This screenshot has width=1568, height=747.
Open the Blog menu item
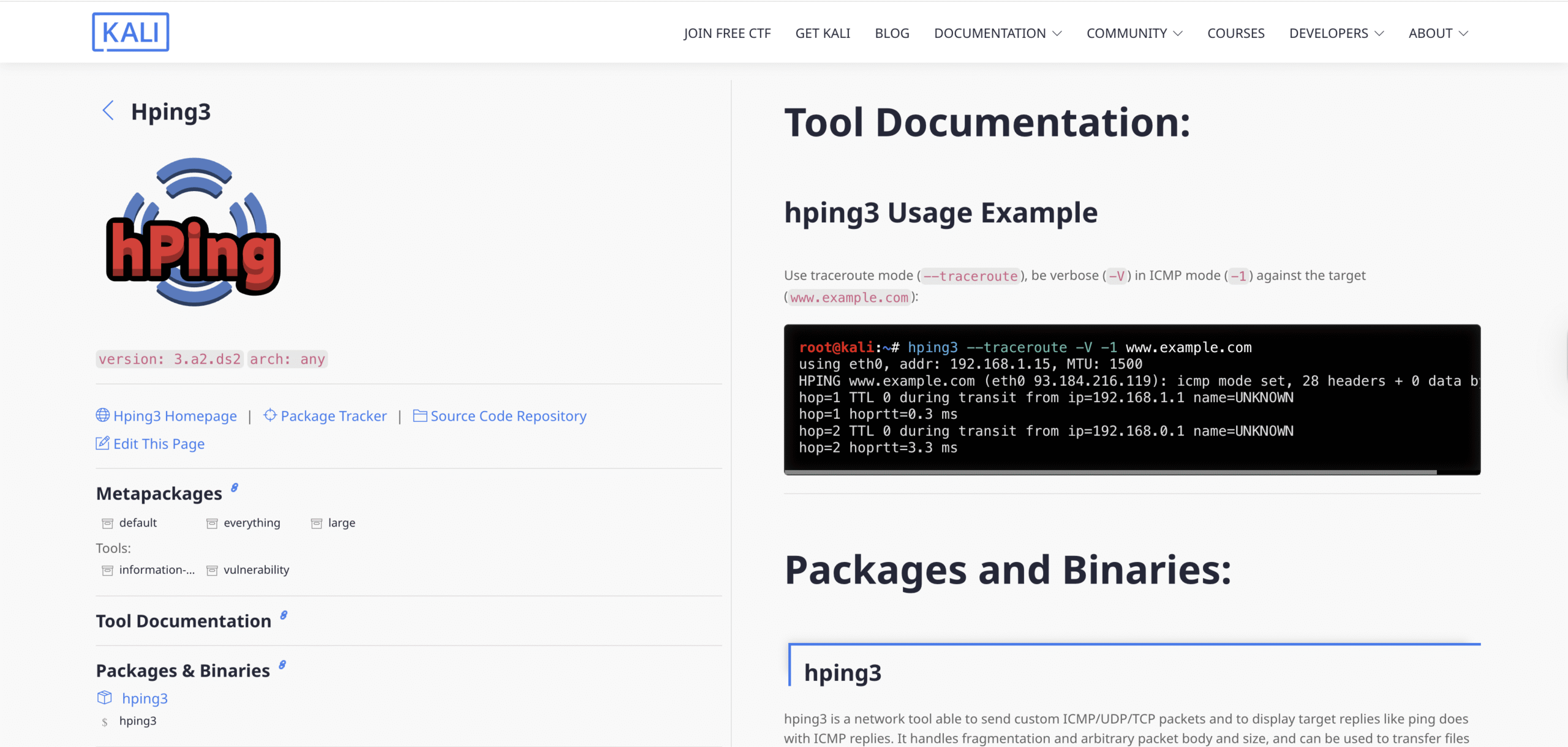(892, 33)
